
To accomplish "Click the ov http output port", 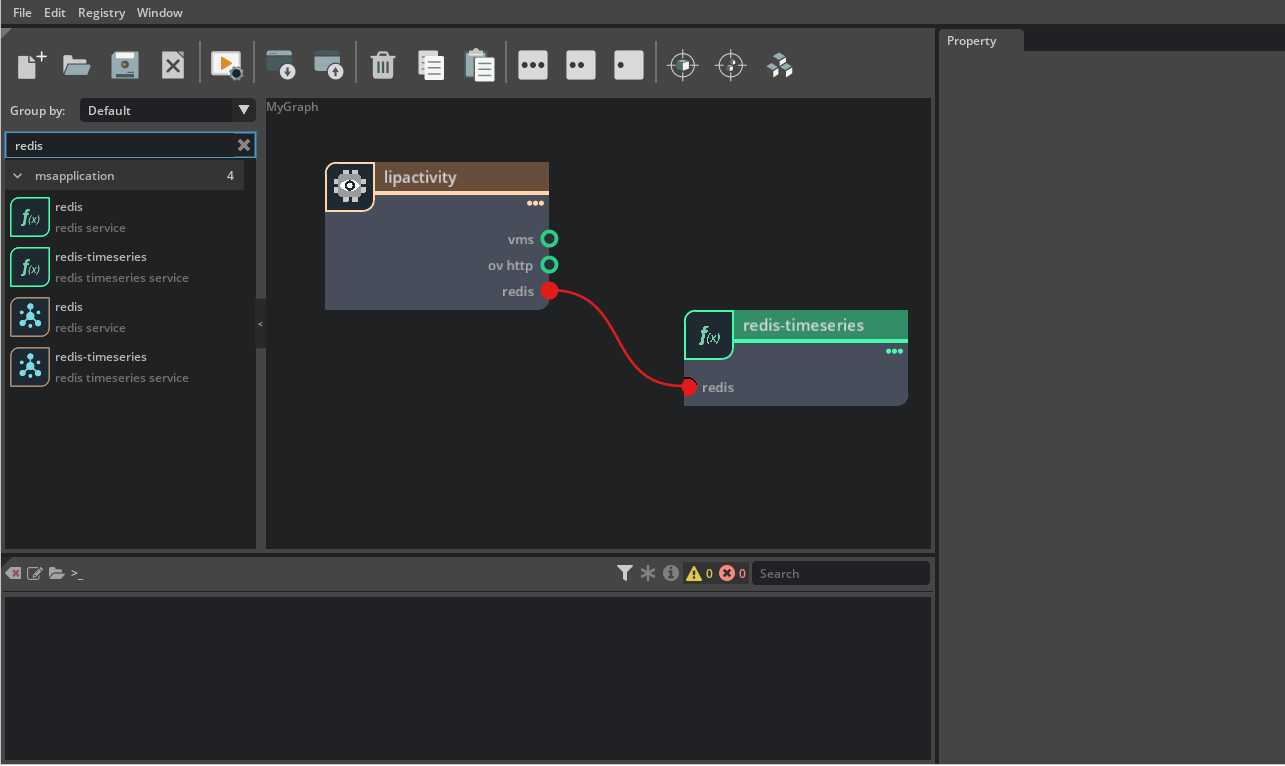I will point(549,265).
